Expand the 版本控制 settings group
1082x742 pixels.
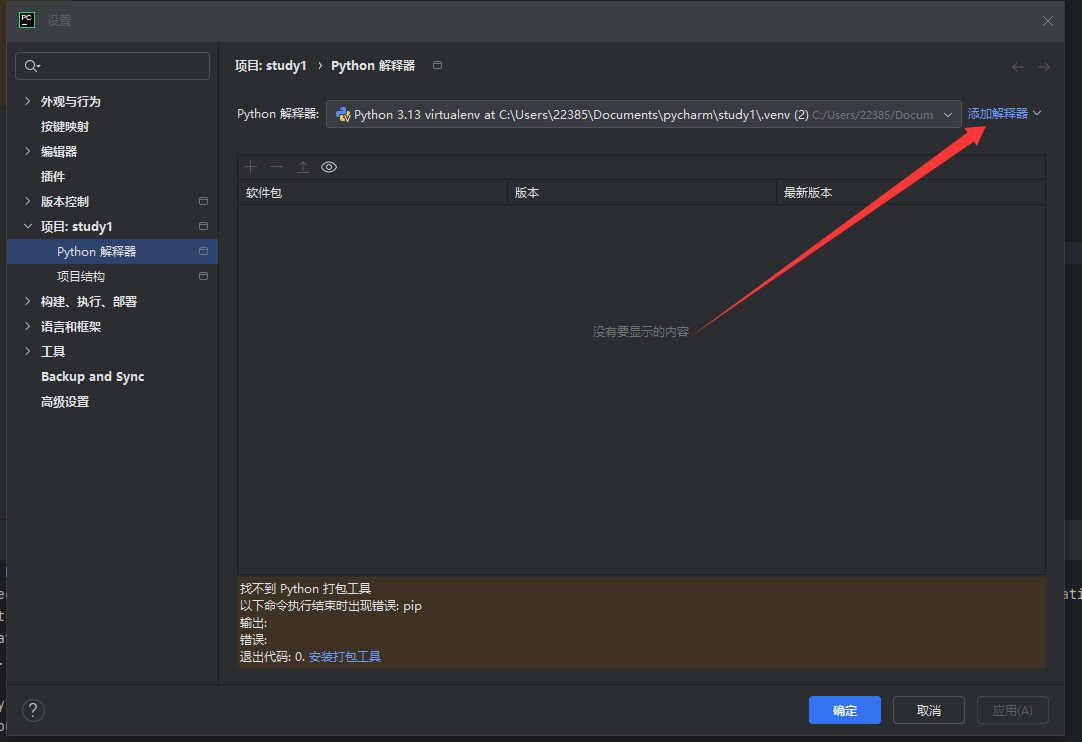[28, 201]
